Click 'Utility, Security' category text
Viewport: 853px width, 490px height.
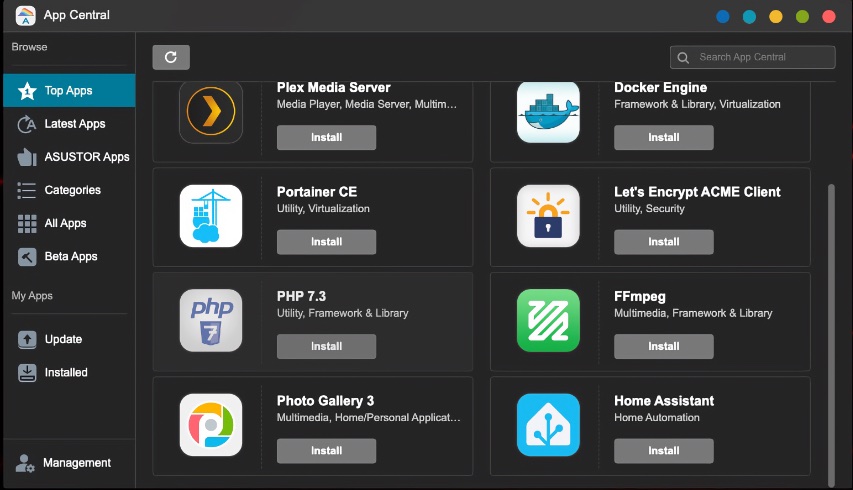click(x=649, y=209)
